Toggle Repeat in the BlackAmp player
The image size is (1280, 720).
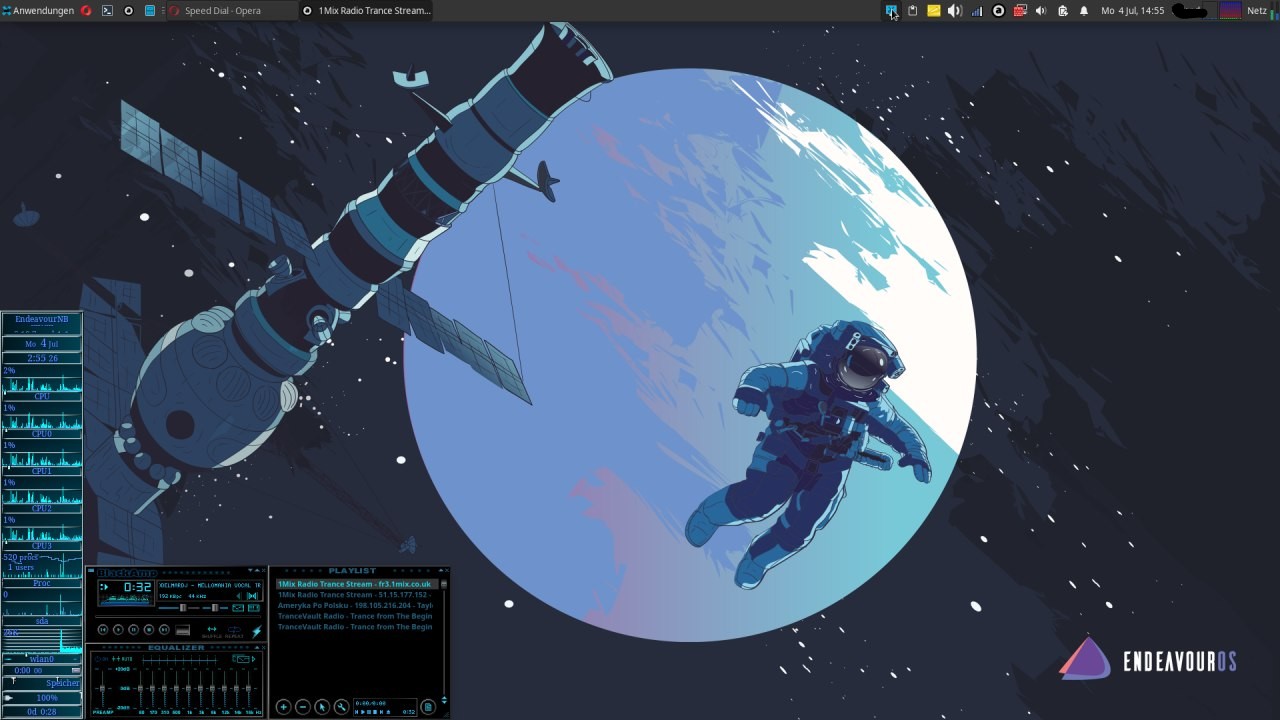tap(234, 631)
